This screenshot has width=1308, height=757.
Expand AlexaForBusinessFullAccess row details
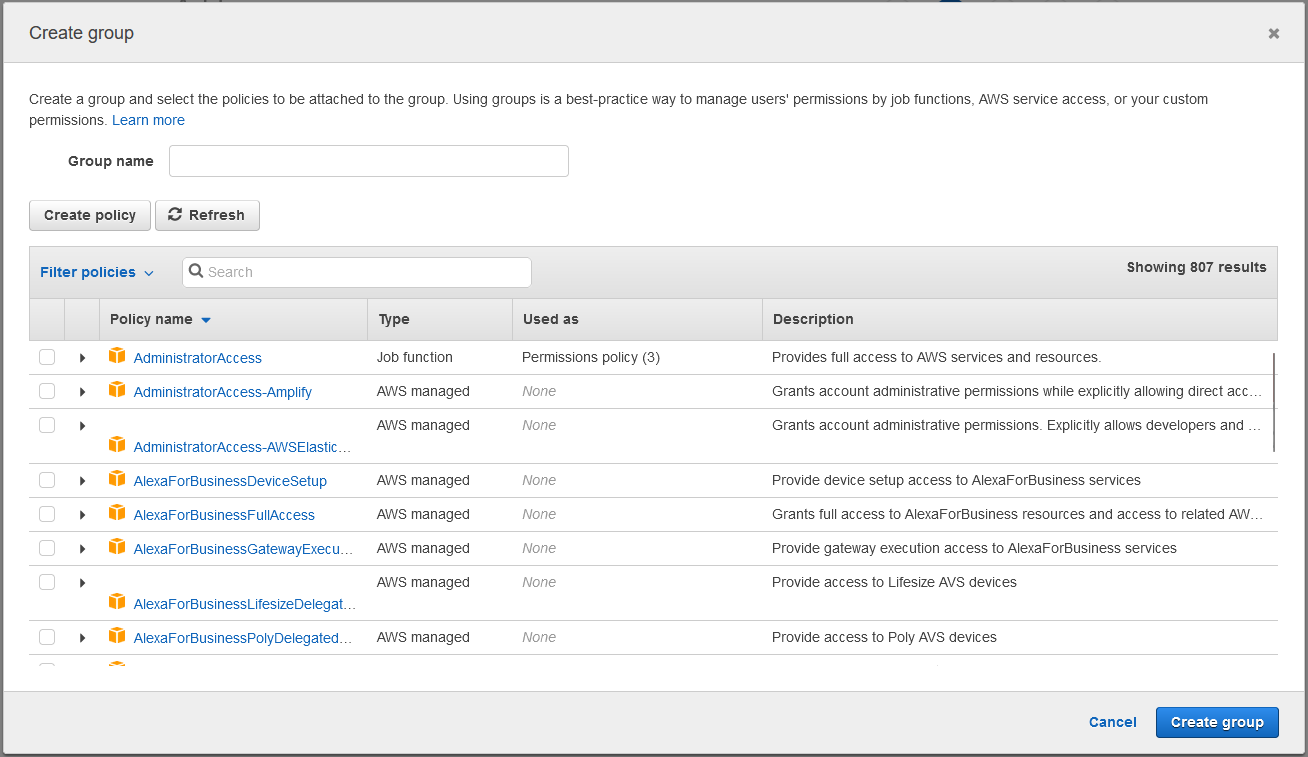coord(82,515)
